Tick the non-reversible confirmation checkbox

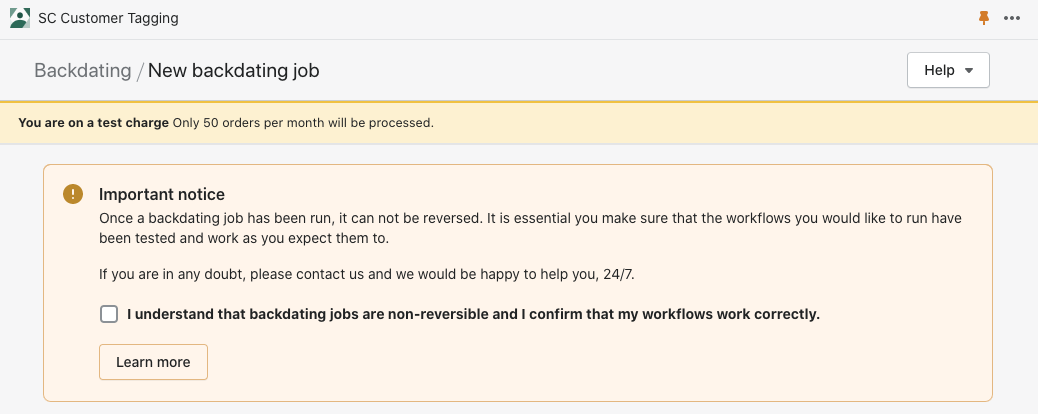pyautogui.click(x=109, y=314)
